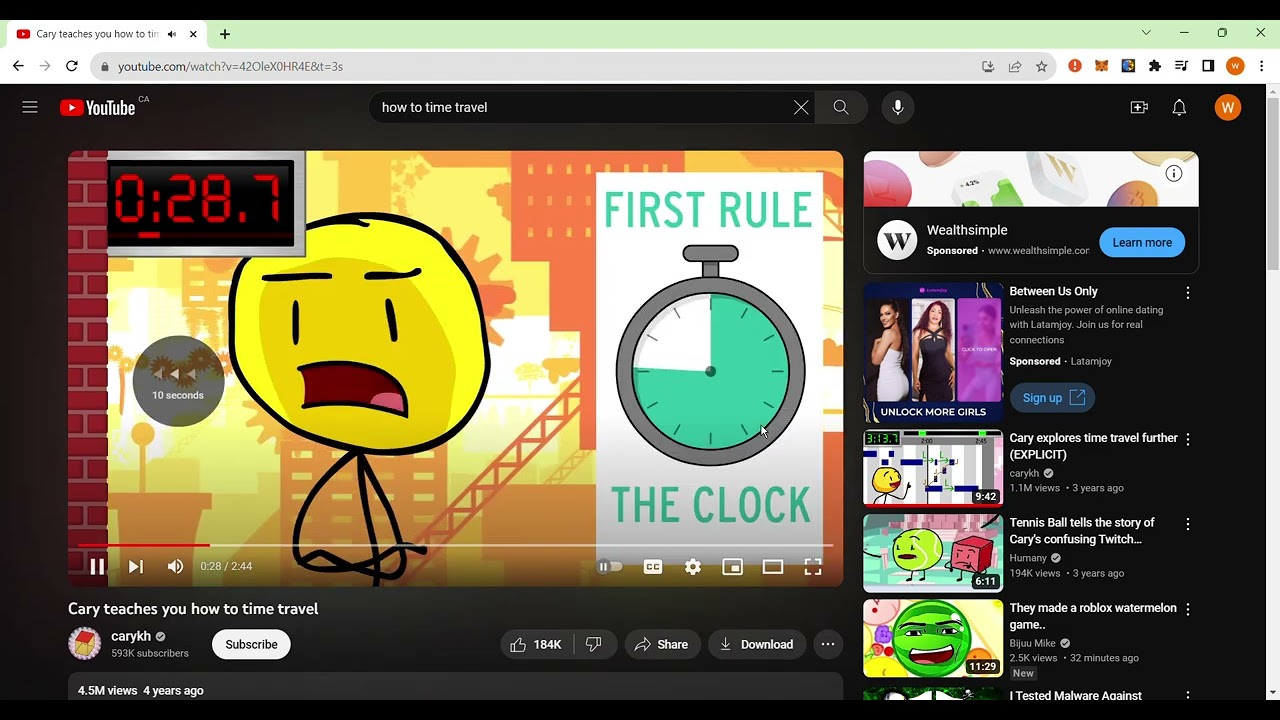The image size is (1280, 720).
Task: Seek on the red video progress bar
Action: [455, 545]
